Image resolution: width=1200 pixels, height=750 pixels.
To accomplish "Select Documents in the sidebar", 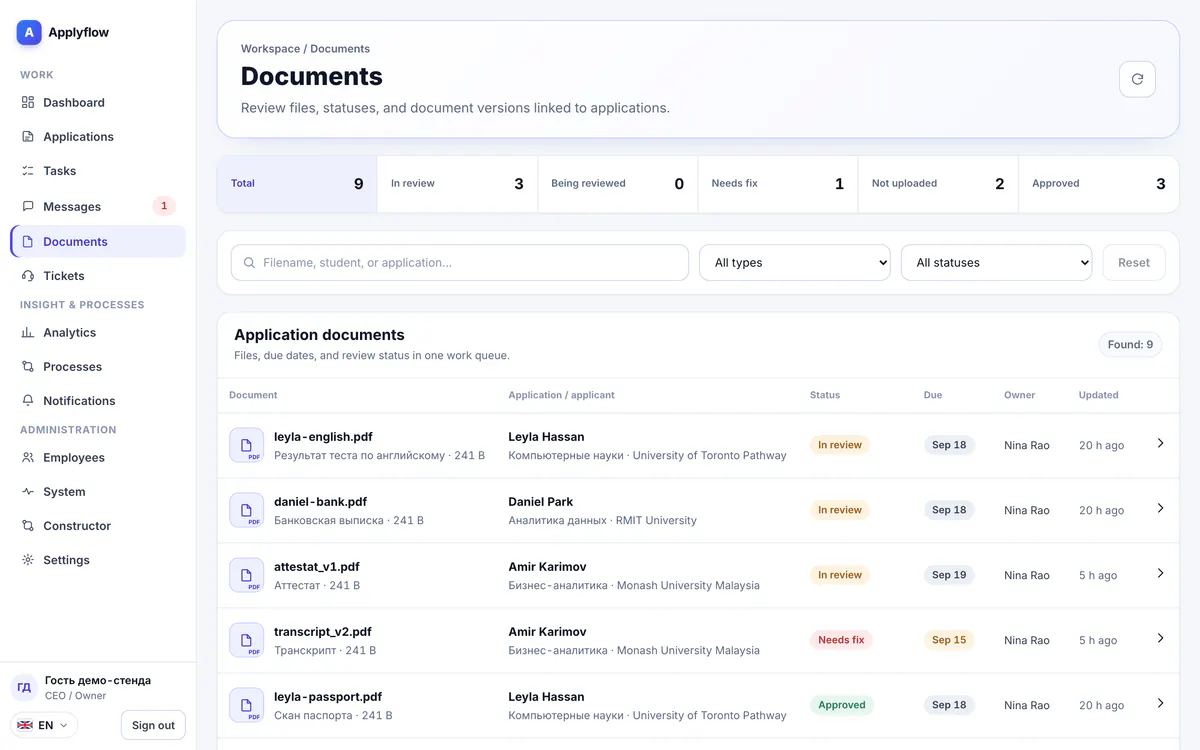I will pos(98,241).
